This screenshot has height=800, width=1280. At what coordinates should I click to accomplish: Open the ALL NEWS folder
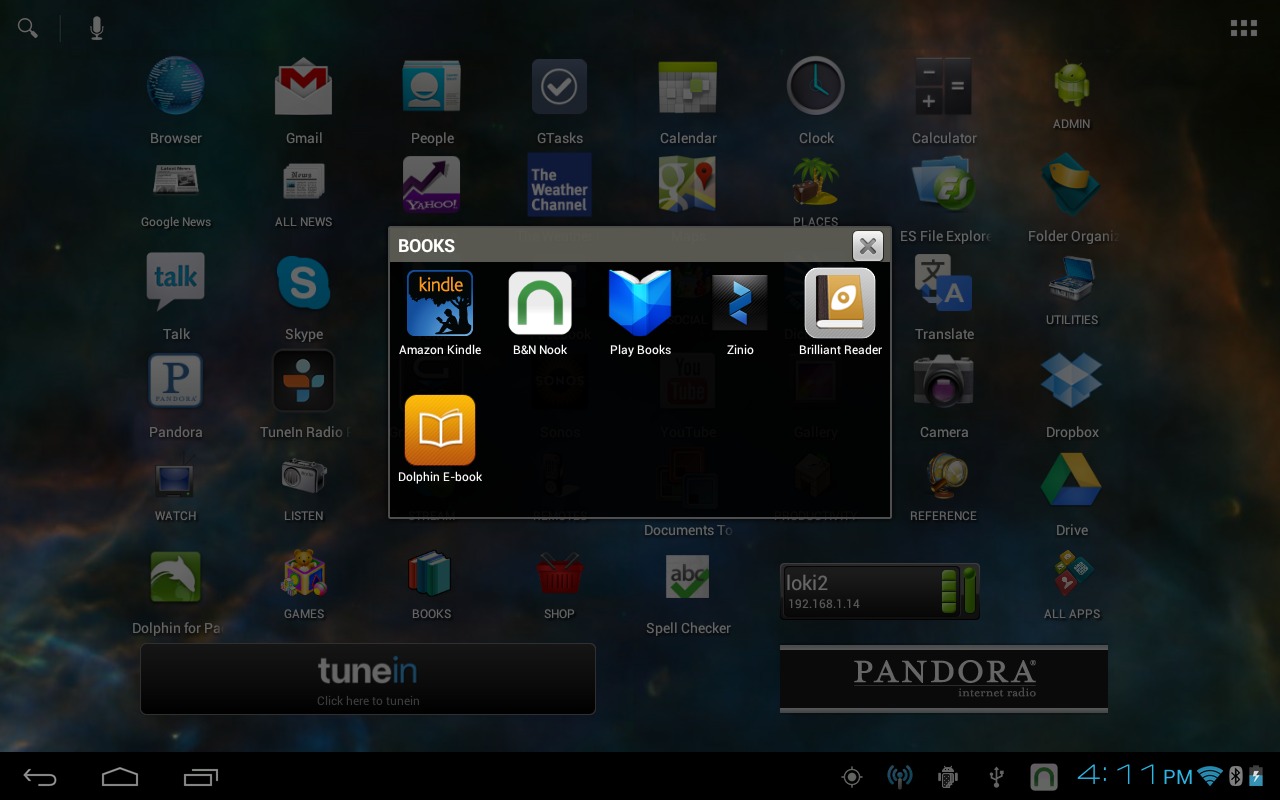point(304,195)
